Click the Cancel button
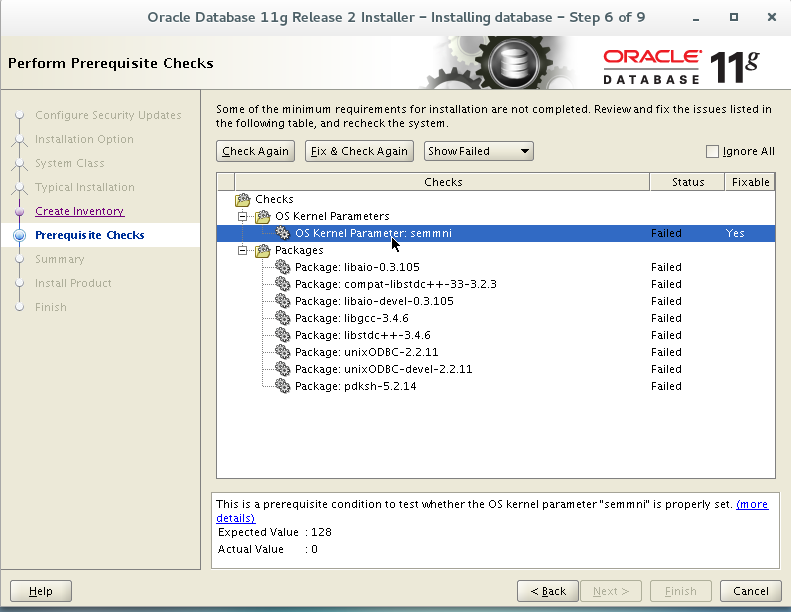This screenshot has width=791, height=612. [x=751, y=591]
